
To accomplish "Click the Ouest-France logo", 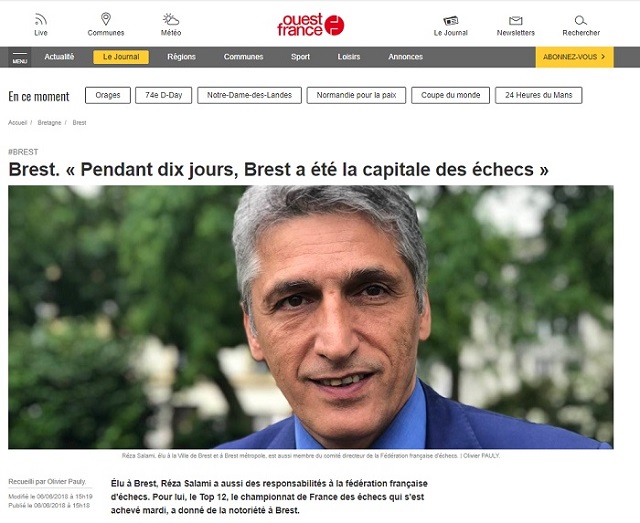I will pyautogui.click(x=311, y=24).
